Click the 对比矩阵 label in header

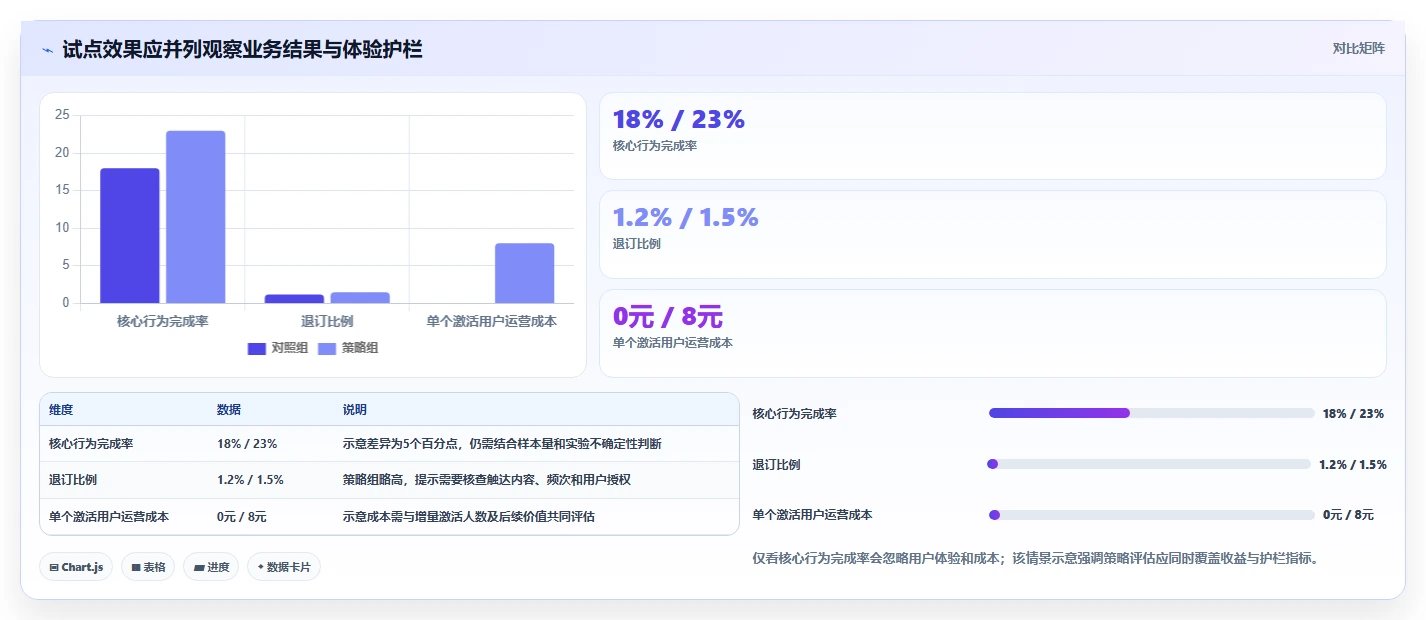(1359, 48)
